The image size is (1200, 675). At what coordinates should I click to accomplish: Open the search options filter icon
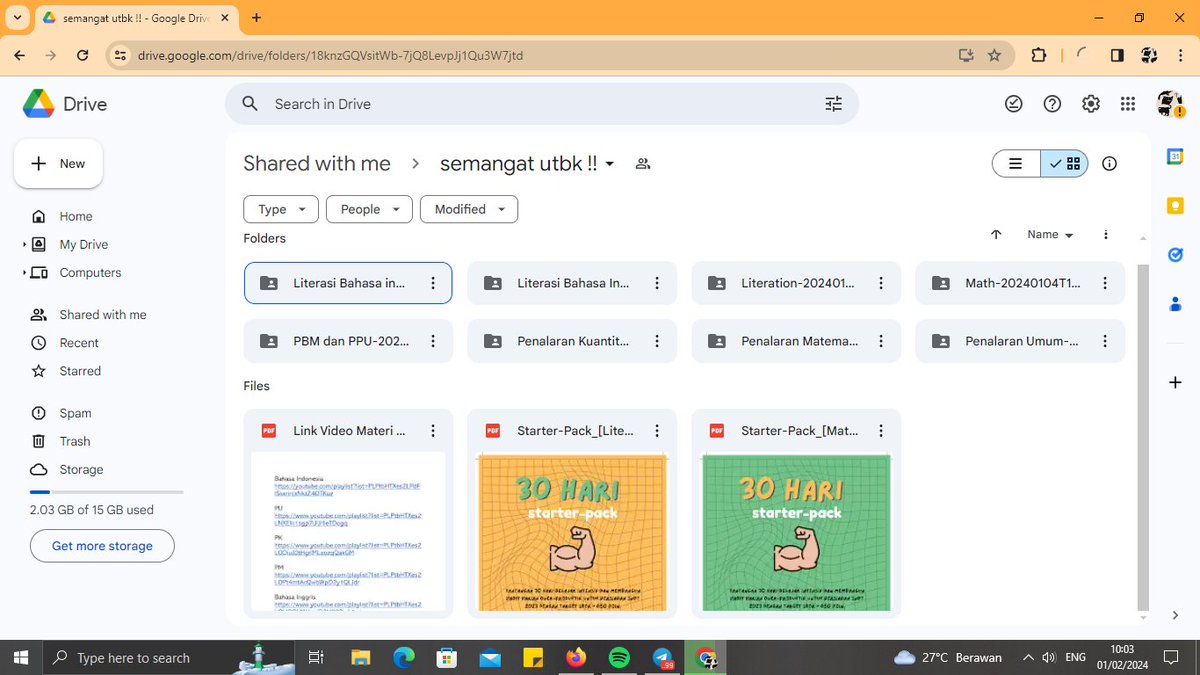click(833, 104)
